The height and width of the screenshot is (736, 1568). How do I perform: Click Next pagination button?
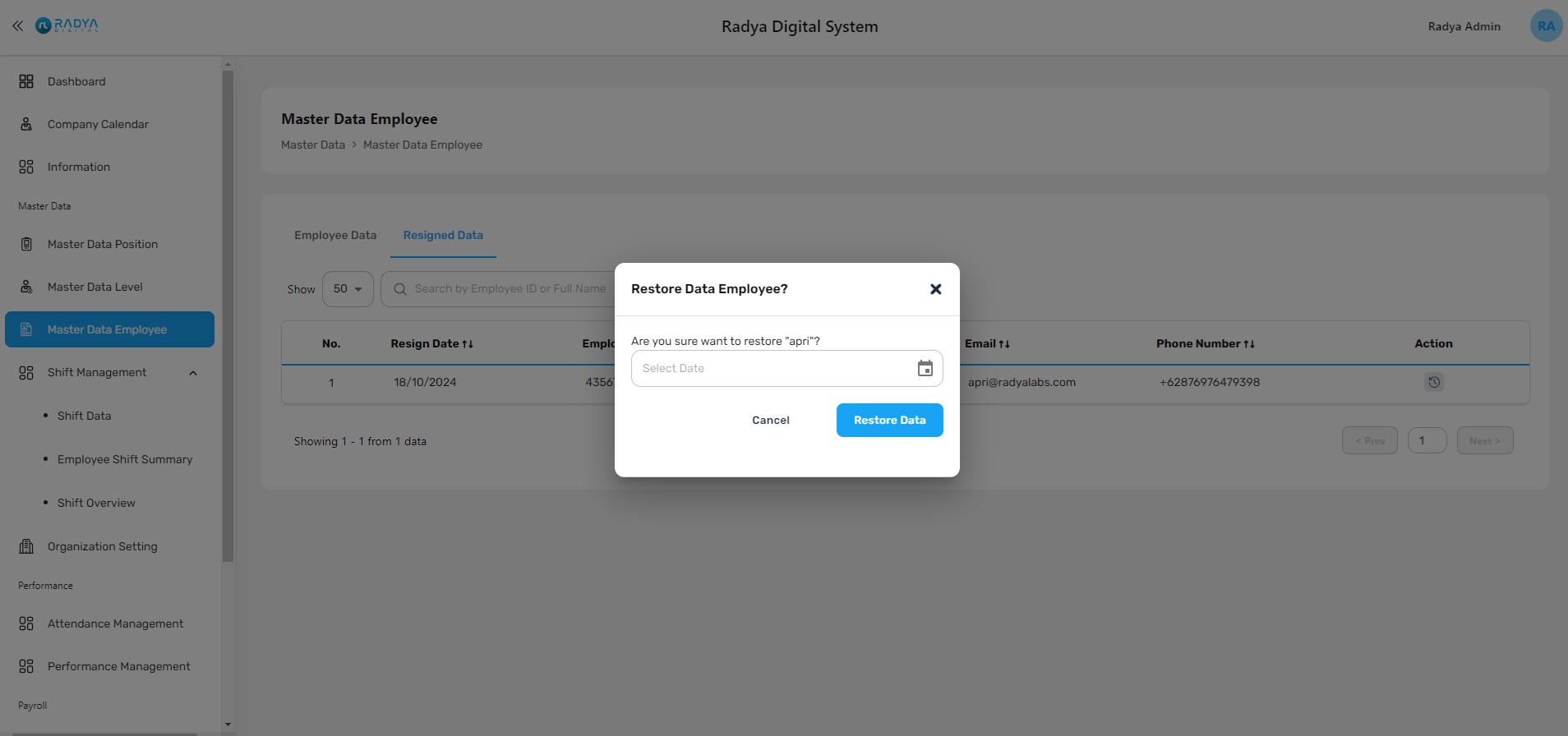coord(1485,441)
